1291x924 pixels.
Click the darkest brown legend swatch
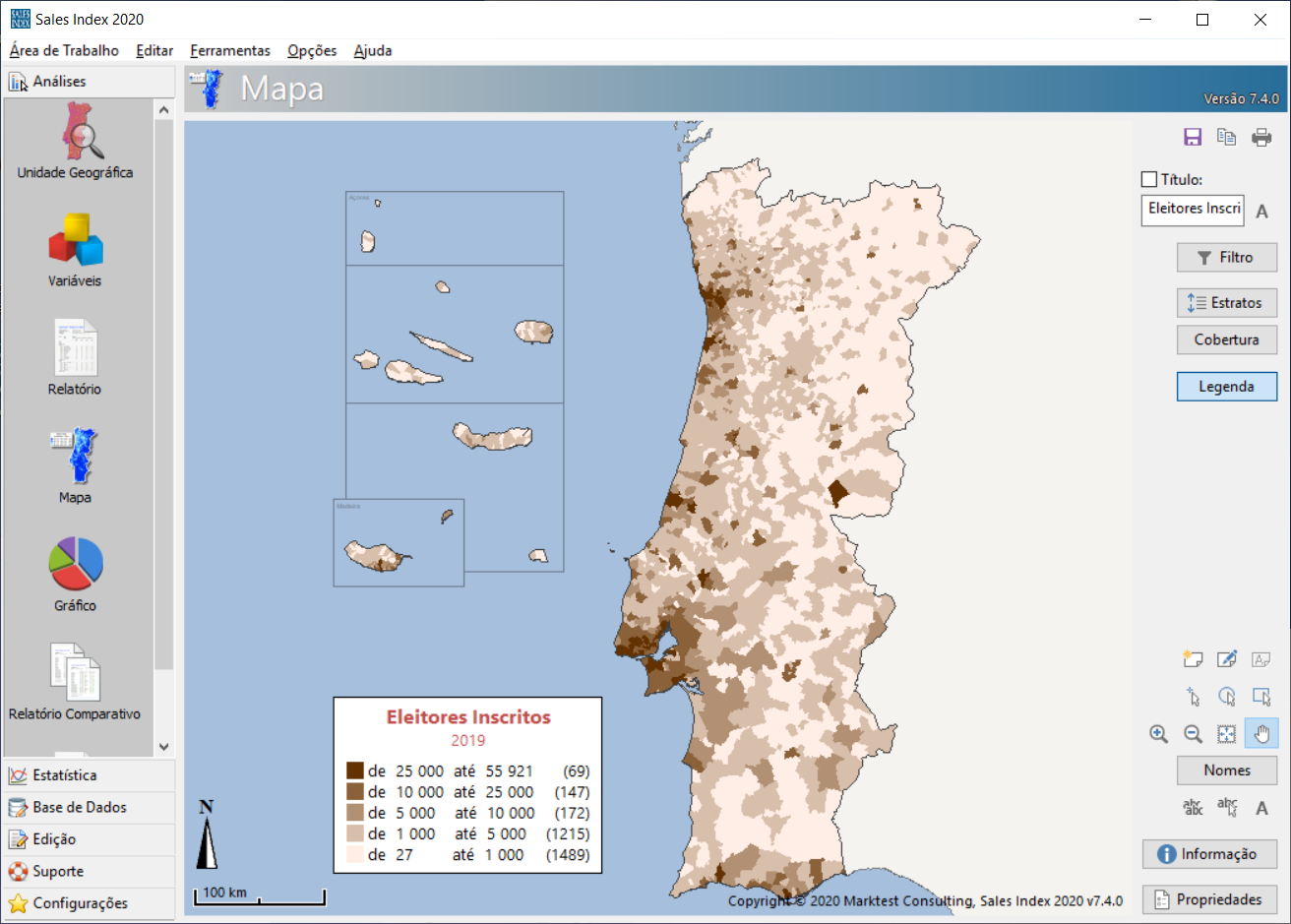click(355, 770)
